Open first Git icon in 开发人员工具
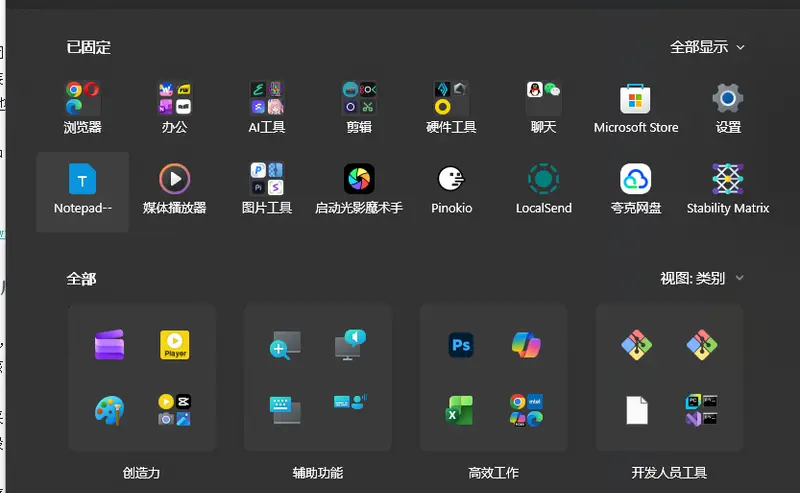Viewport: 800px width, 493px height. 637,345
